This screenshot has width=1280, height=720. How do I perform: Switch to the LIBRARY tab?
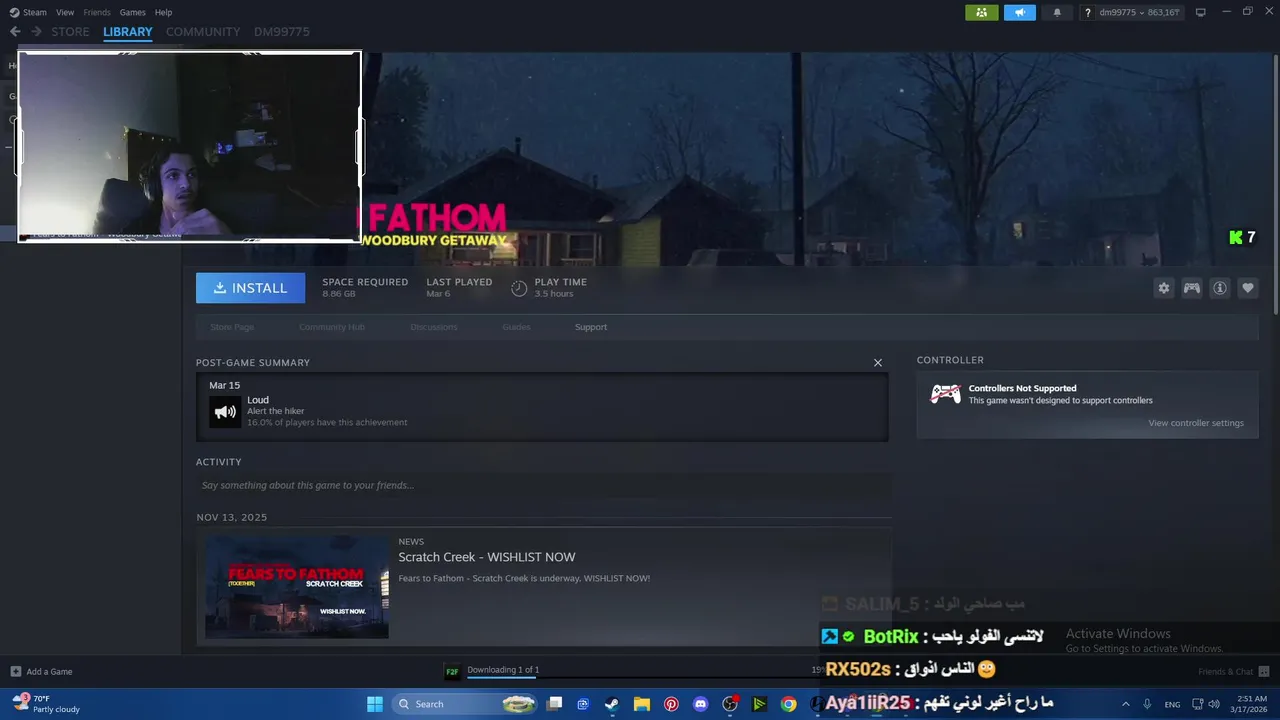[x=128, y=31]
